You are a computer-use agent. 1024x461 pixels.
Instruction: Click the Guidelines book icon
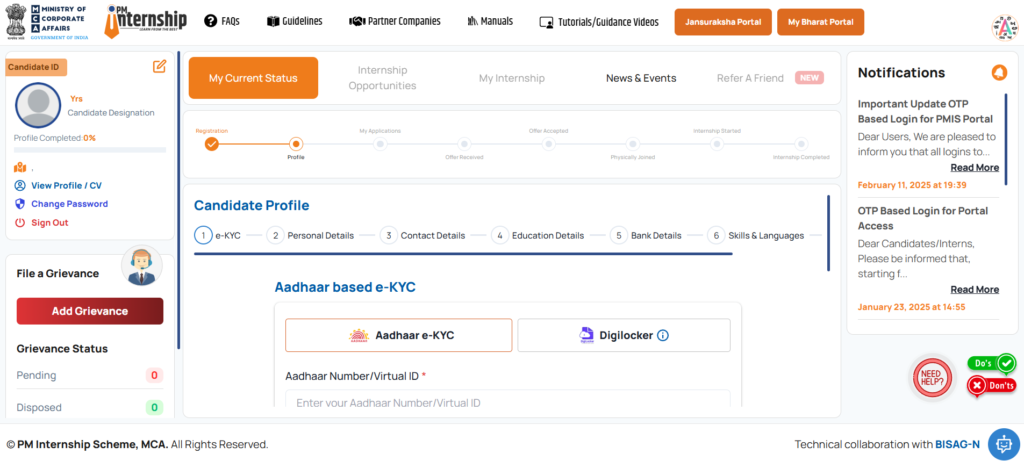(x=273, y=21)
